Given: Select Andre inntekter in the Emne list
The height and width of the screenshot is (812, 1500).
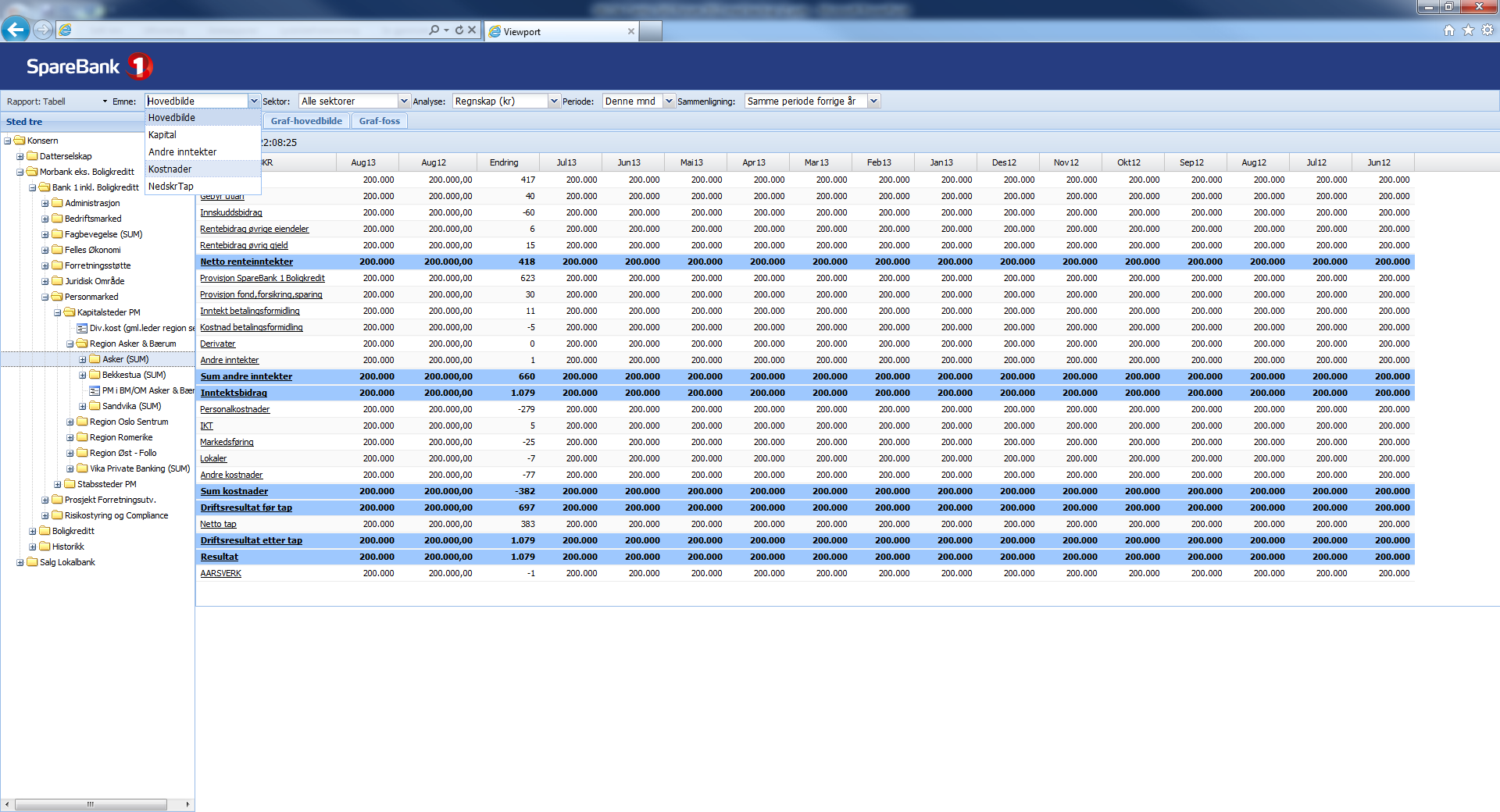Looking at the screenshot, I should tap(203, 152).
